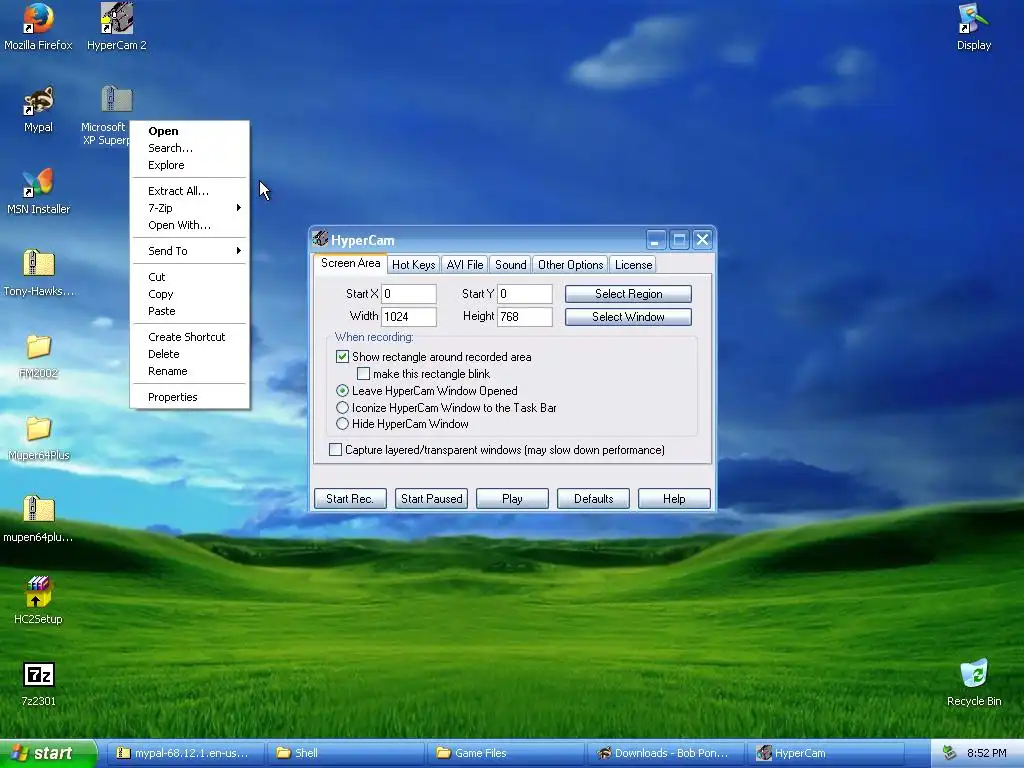Image resolution: width=1024 pixels, height=768 pixels.
Task: Click the Start Rec. button
Action: point(350,499)
